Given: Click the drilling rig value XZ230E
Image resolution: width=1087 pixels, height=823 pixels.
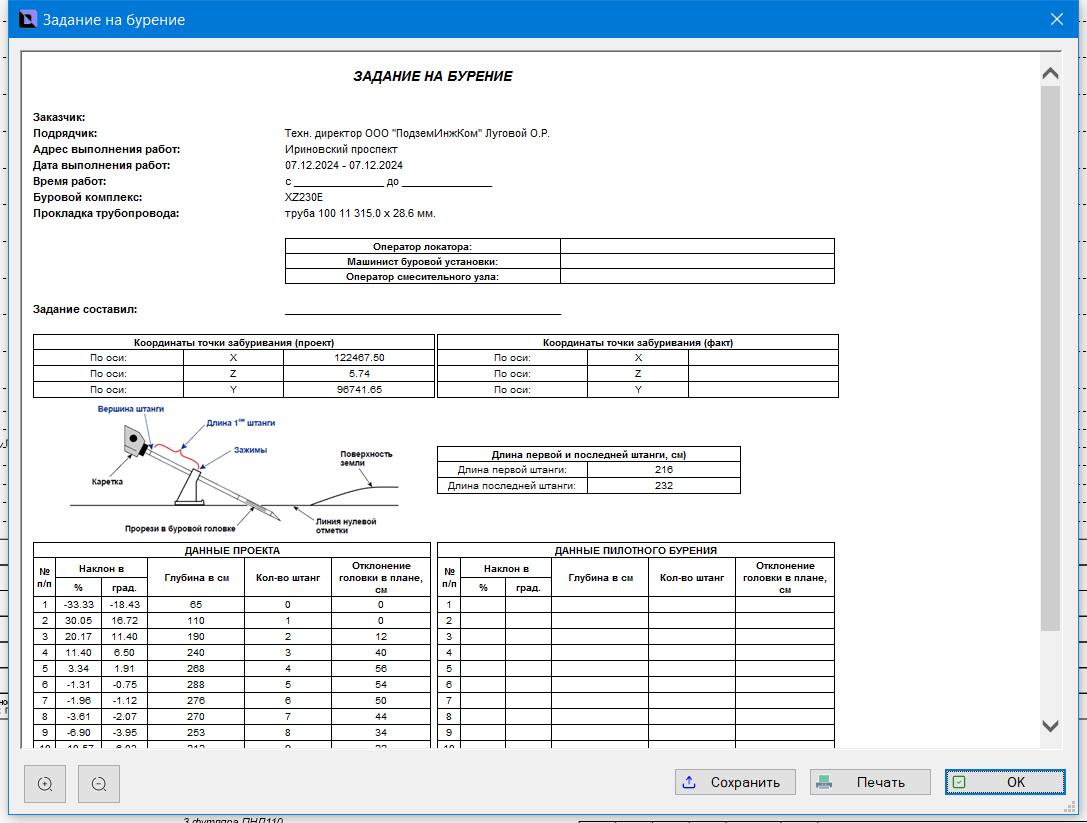Looking at the screenshot, I should click(304, 197).
